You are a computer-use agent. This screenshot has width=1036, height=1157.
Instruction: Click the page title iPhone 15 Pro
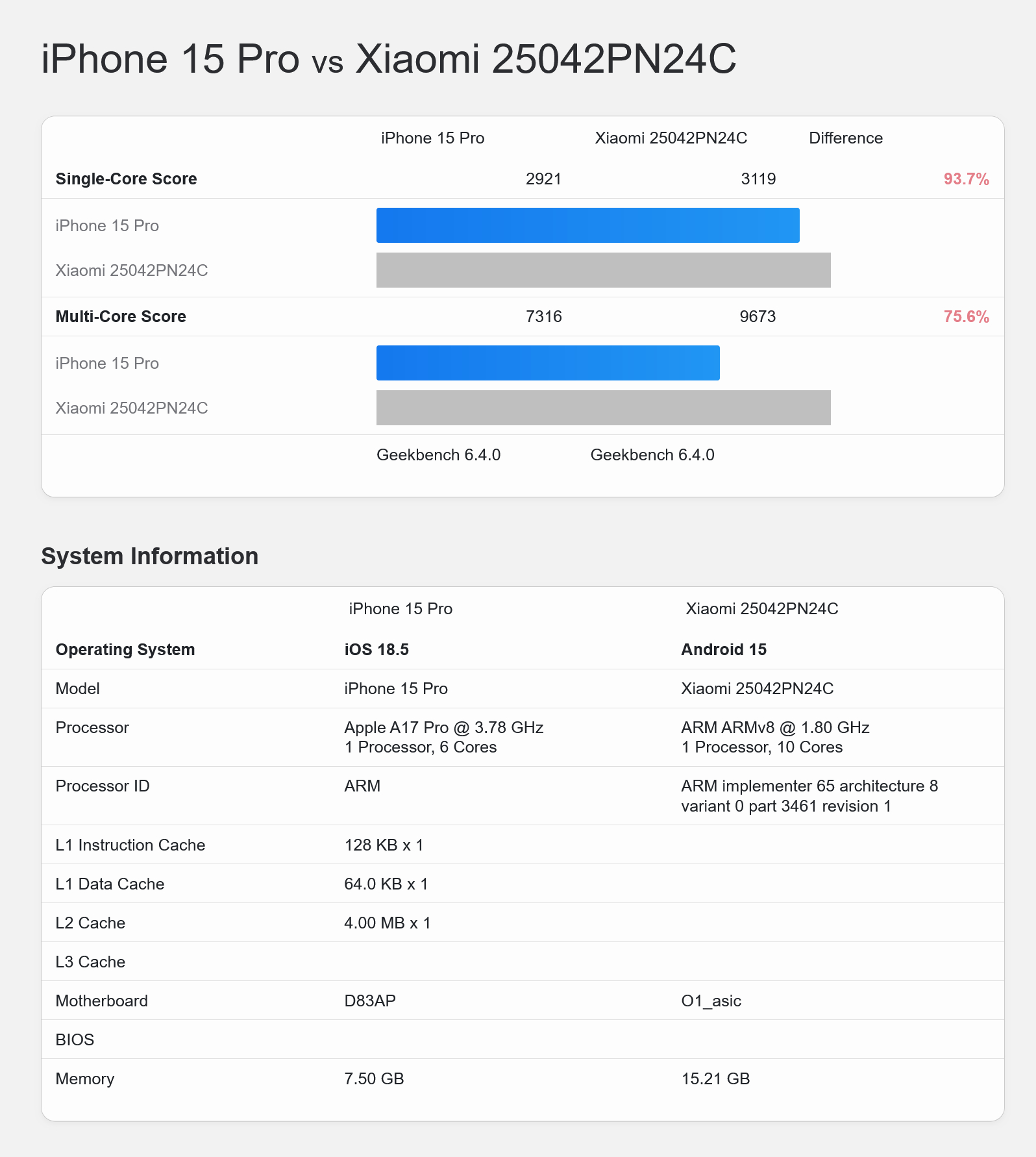(171, 58)
